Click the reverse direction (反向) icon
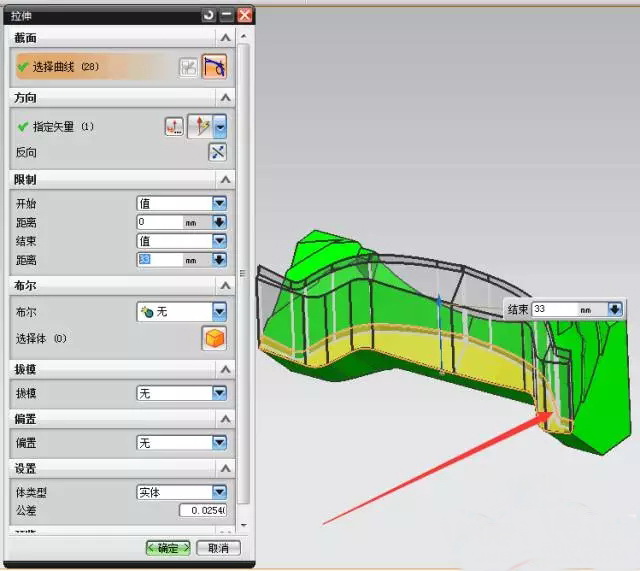The height and width of the screenshot is (571, 640). 217,152
